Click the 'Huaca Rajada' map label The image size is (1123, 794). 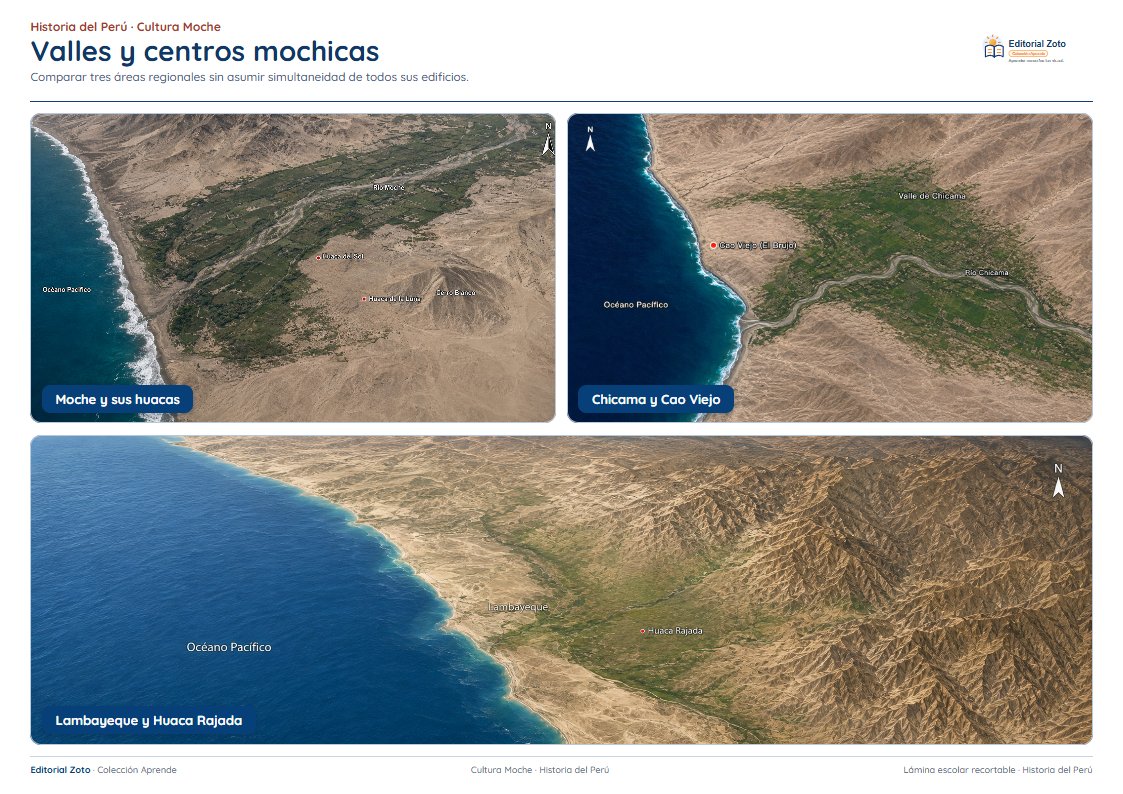point(675,631)
